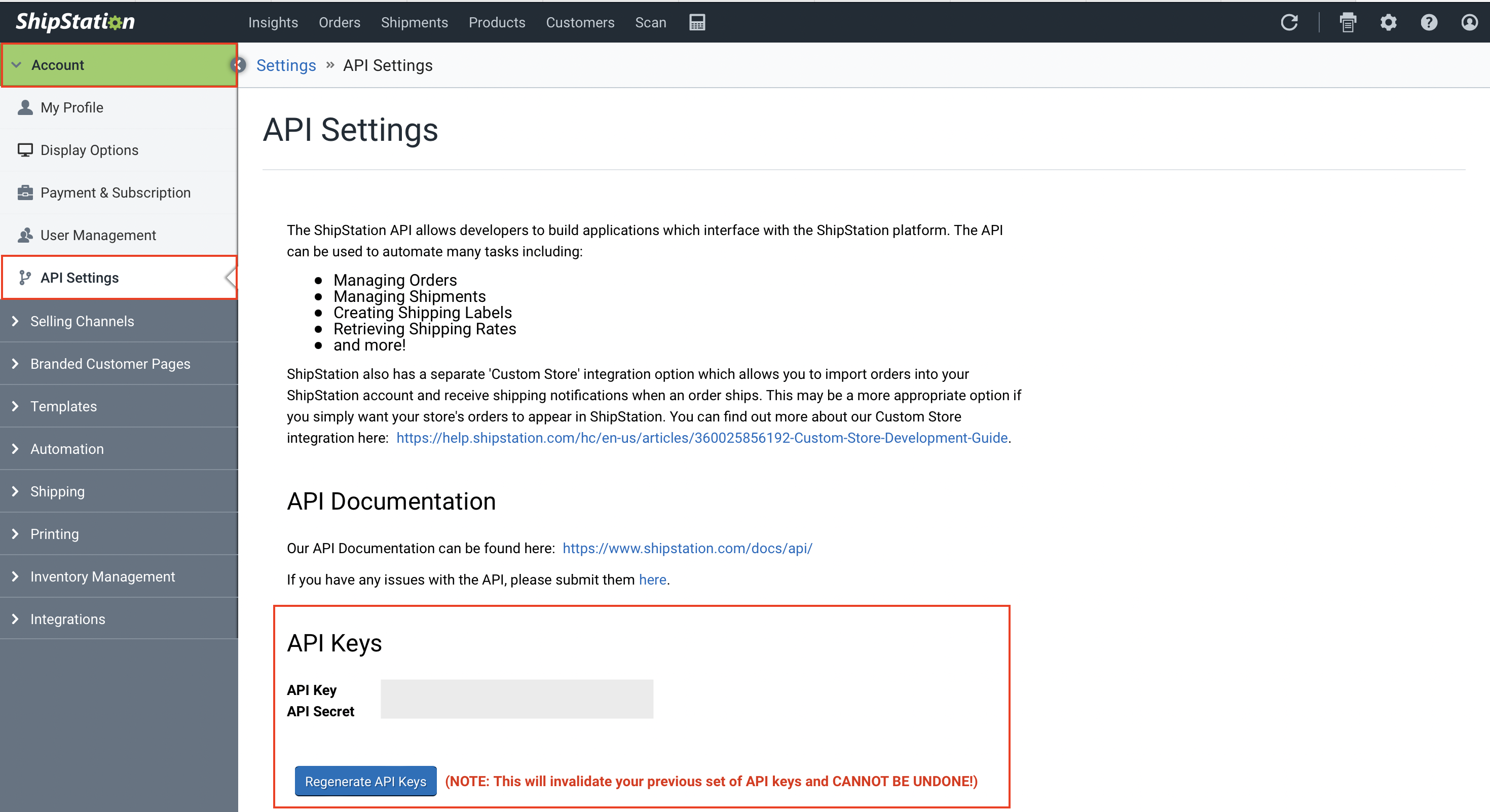Expand the Selling Channels section
The image size is (1490, 812).
tap(82, 321)
